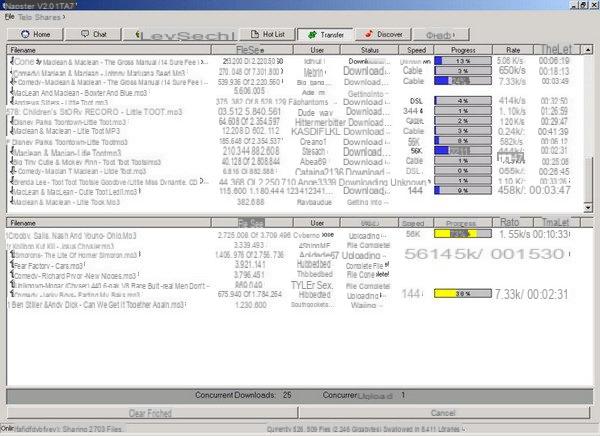
Task: Click the yellow 38% upload progress bar
Action: click(463, 294)
